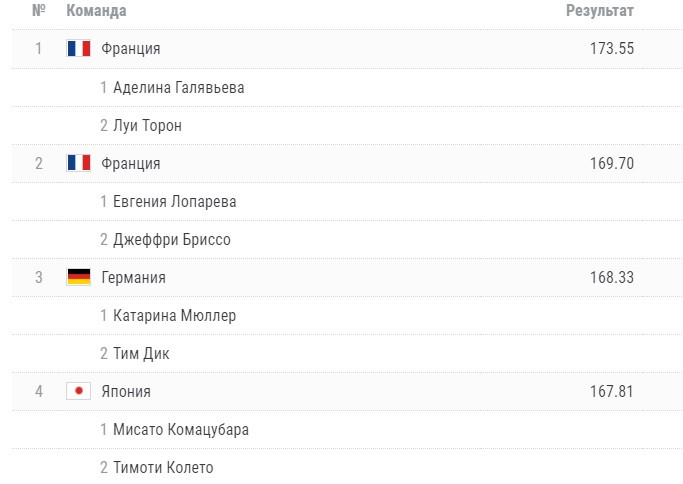683x484 pixels.
Task: Open Евгения Лопарева's profile
Action: (x=175, y=201)
